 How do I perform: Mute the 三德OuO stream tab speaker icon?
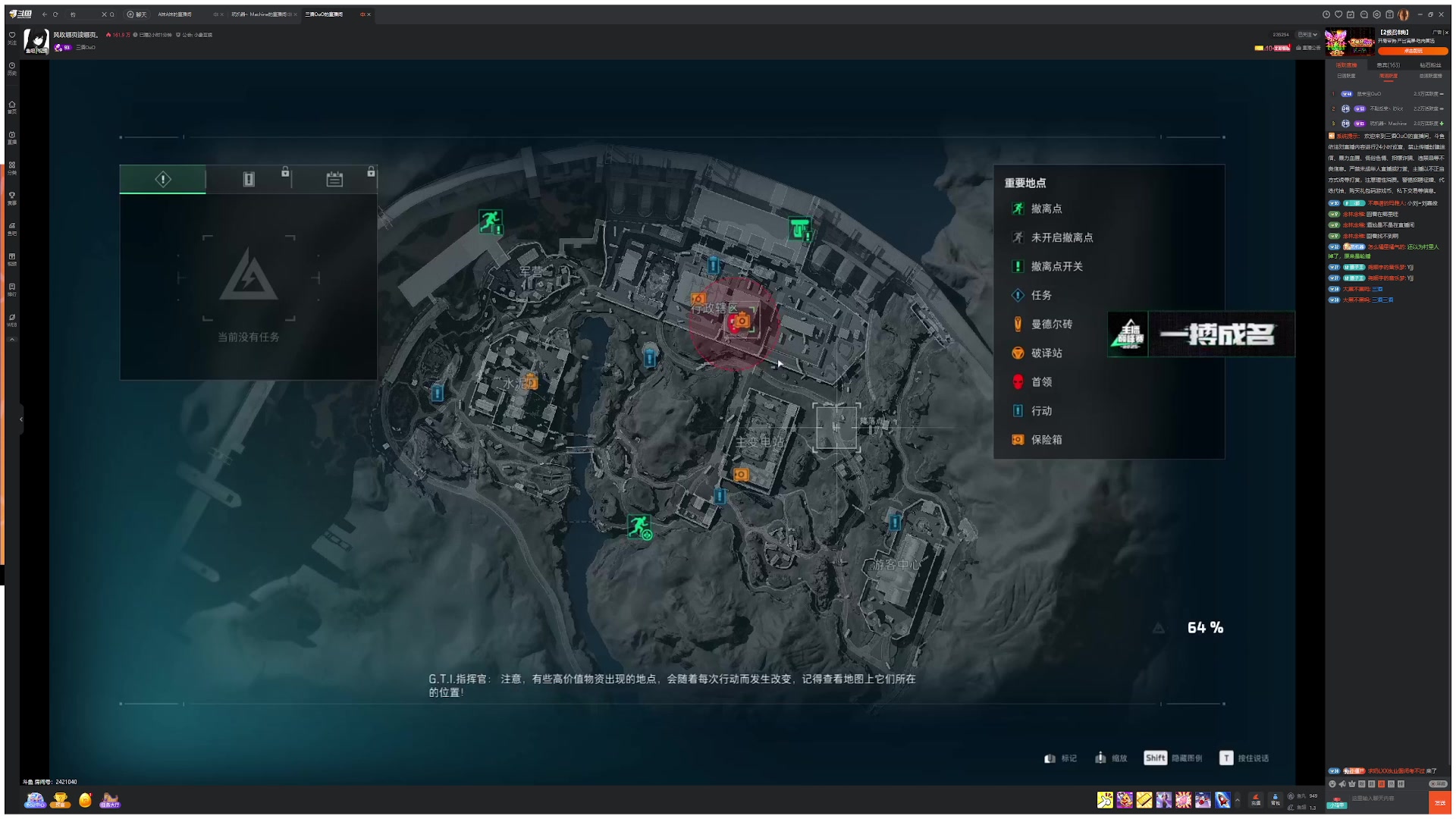tap(362, 14)
